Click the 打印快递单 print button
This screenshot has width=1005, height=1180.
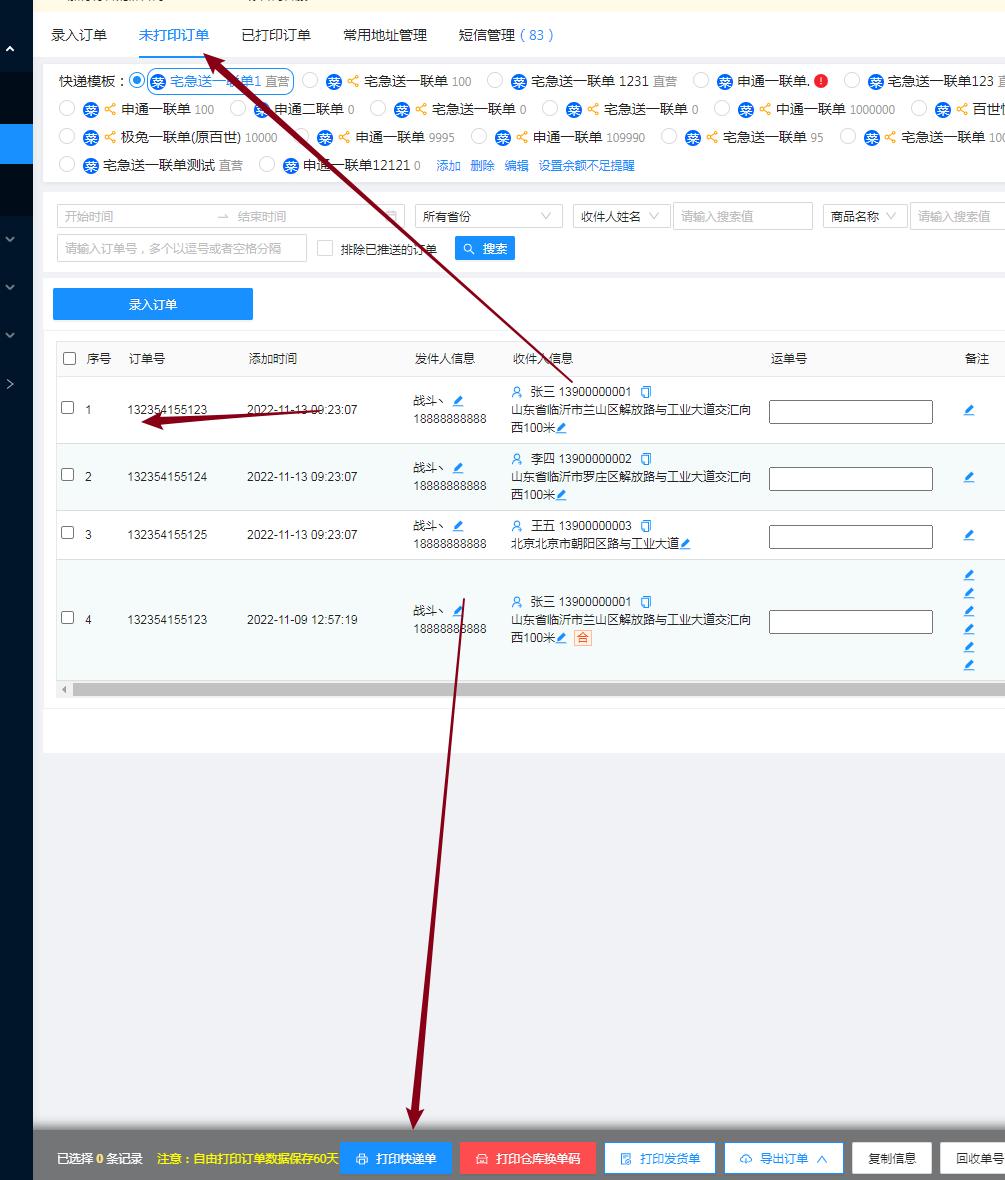396,1157
